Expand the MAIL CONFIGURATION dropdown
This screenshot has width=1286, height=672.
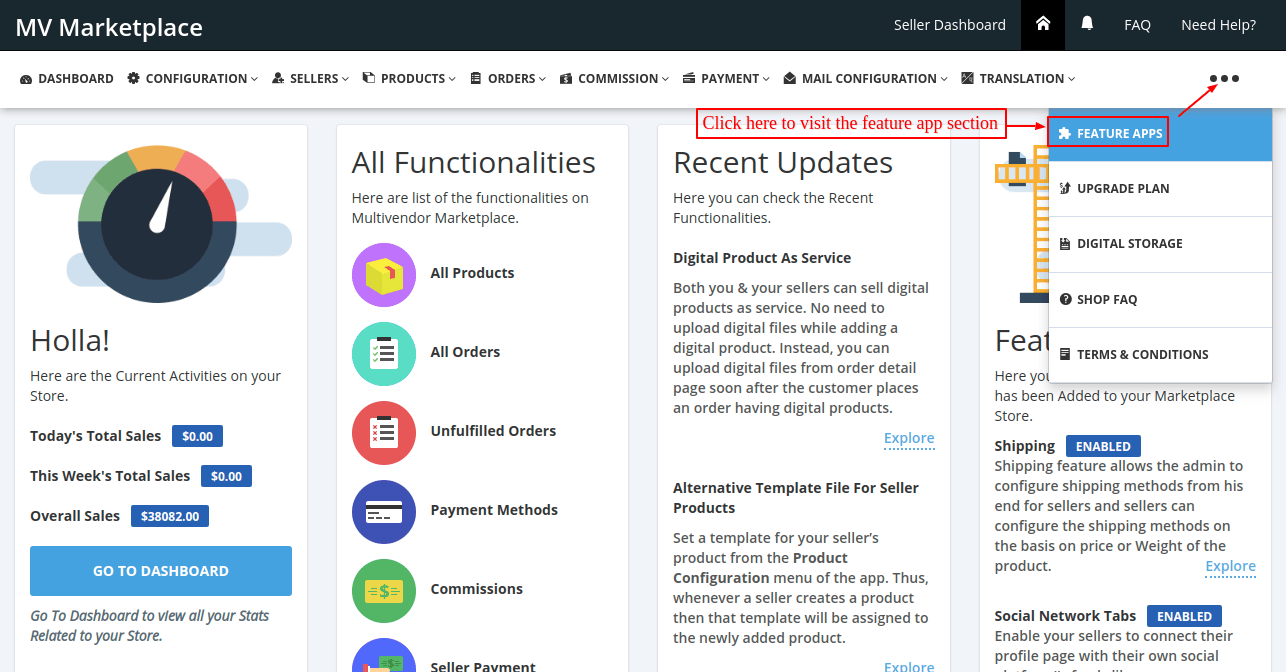coord(864,78)
